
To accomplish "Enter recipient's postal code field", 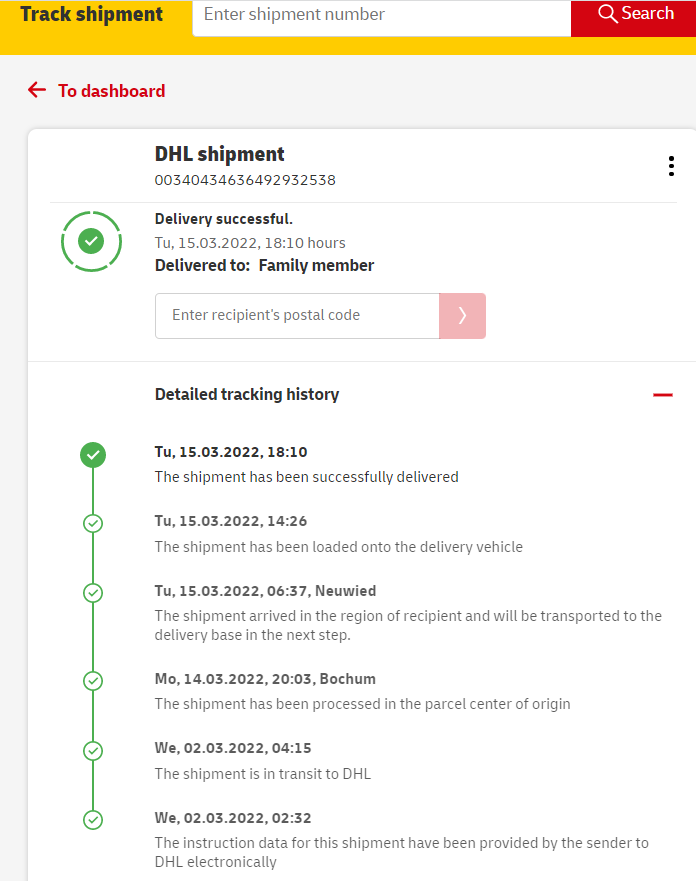I will pyautogui.click(x=297, y=315).
